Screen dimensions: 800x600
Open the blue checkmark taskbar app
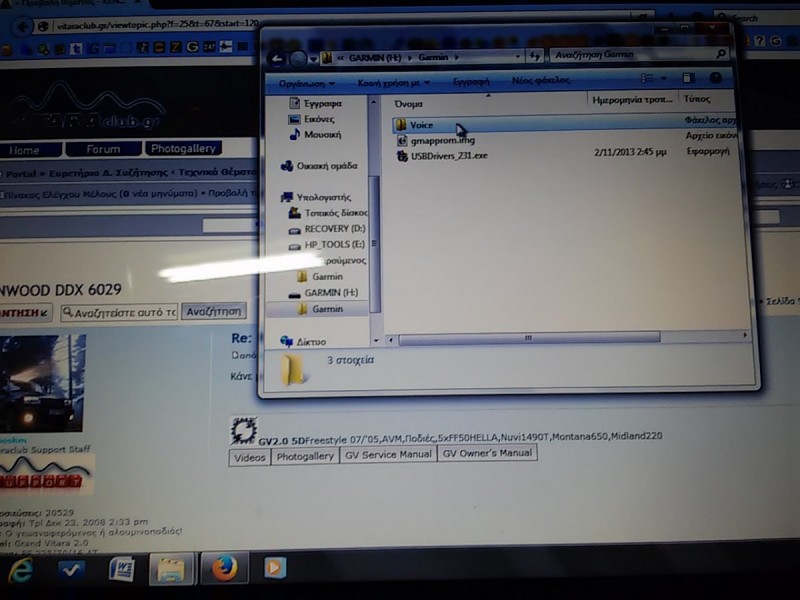pyautogui.click(x=71, y=570)
